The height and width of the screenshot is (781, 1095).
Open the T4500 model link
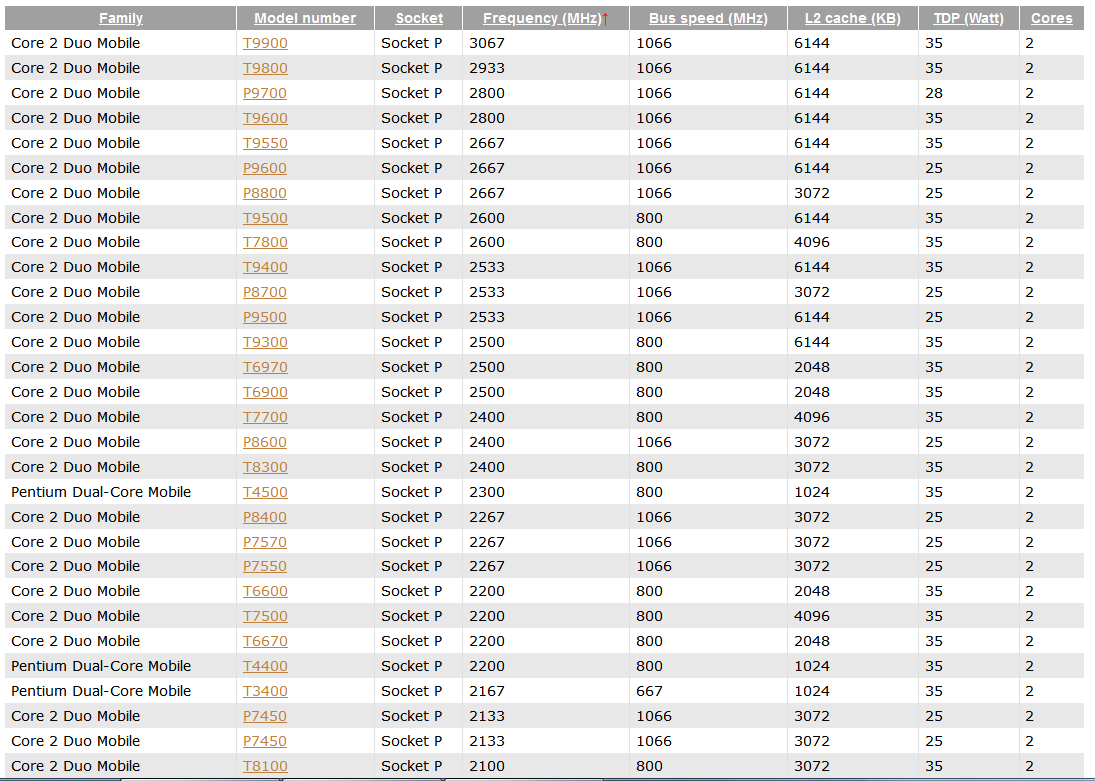(x=265, y=492)
